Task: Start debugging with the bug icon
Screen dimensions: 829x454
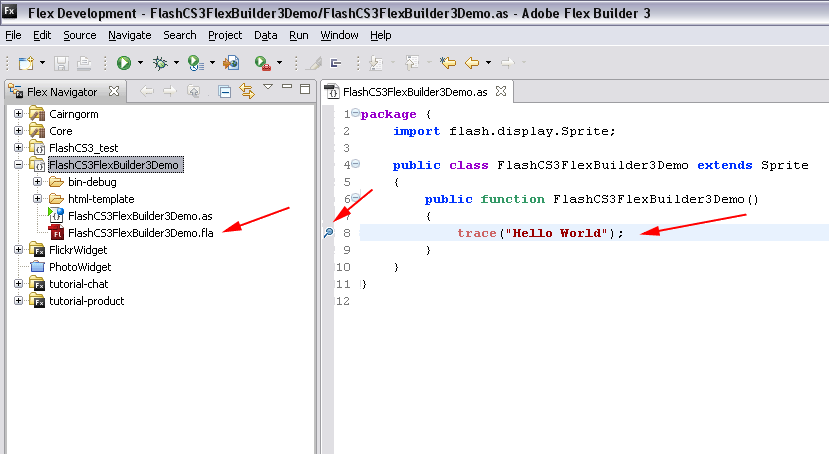Action: (x=160, y=63)
